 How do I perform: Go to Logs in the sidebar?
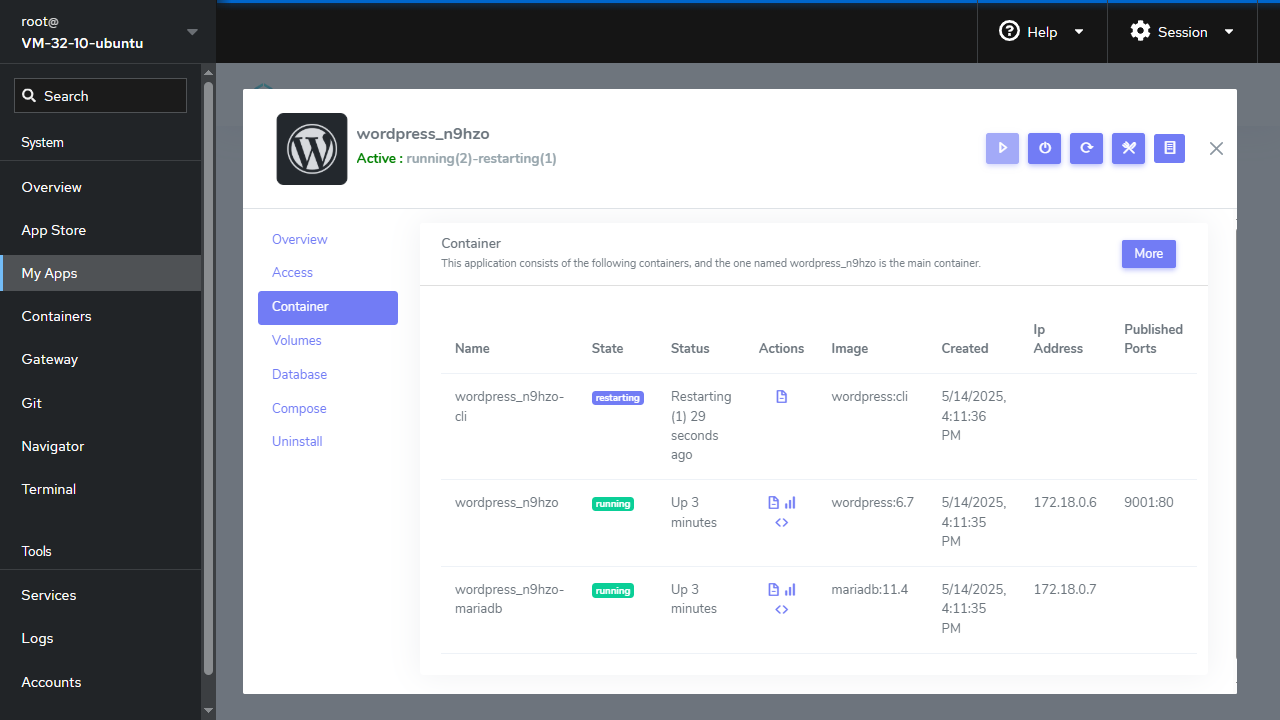pyautogui.click(x=100, y=638)
